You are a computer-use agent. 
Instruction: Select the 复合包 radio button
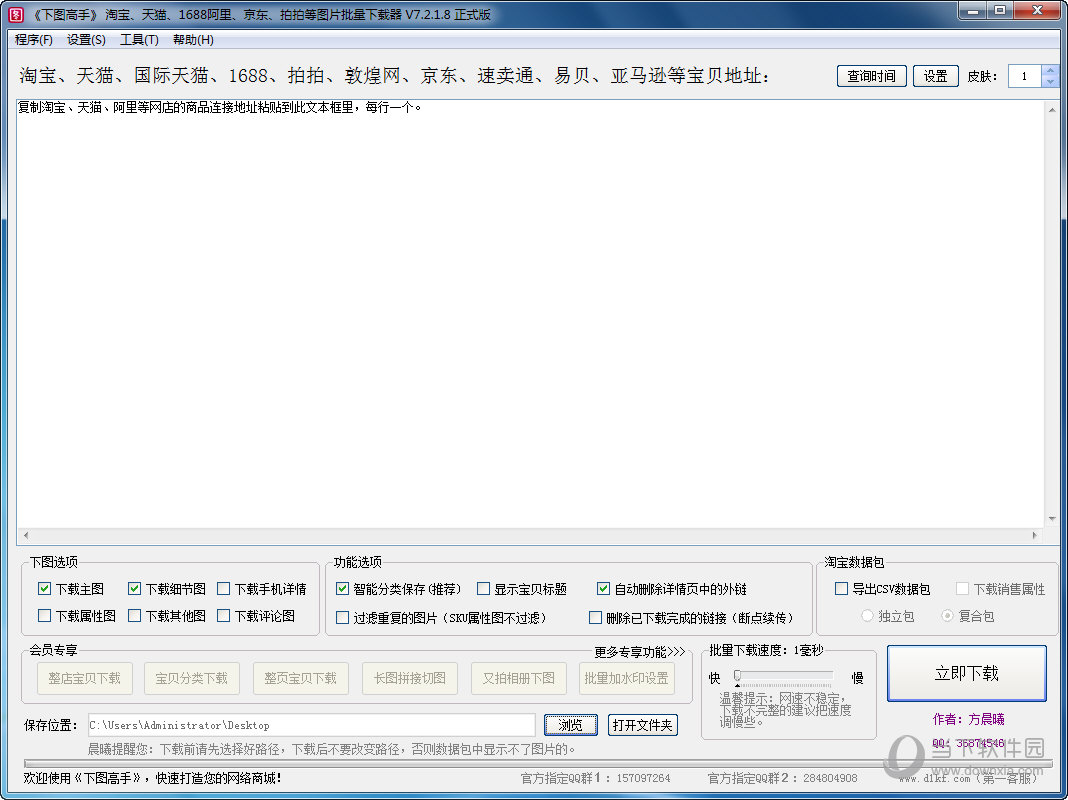(x=947, y=615)
